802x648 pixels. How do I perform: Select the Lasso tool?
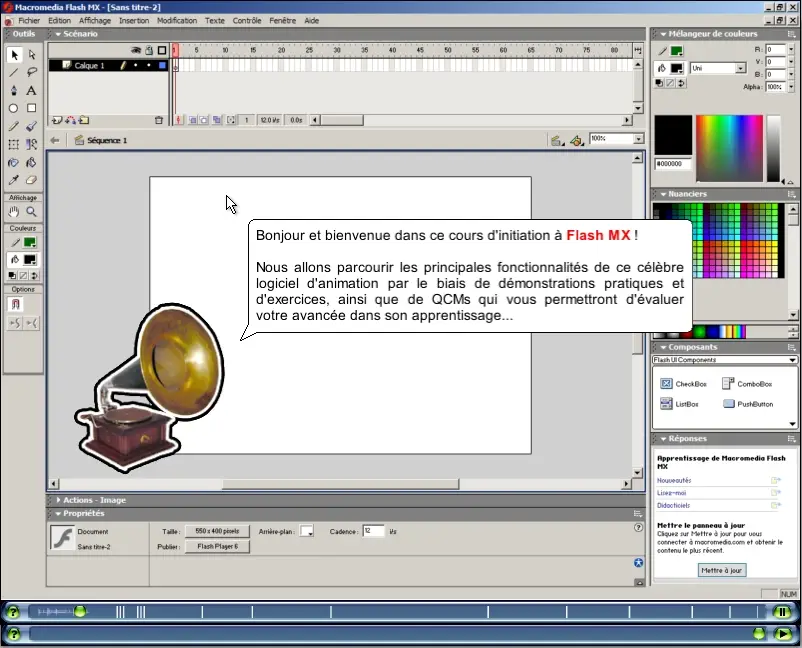[32, 73]
